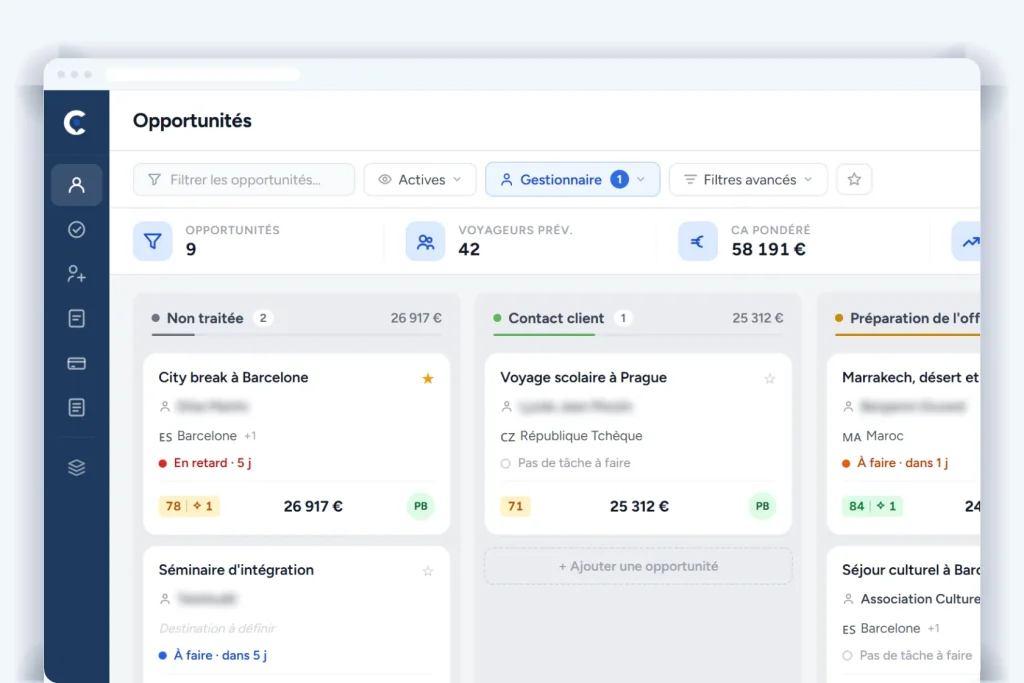Image resolution: width=1024 pixels, height=683 pixels.
Task: Open the Séminaire d'intégration card title
Action: click(x=236, y=570)
